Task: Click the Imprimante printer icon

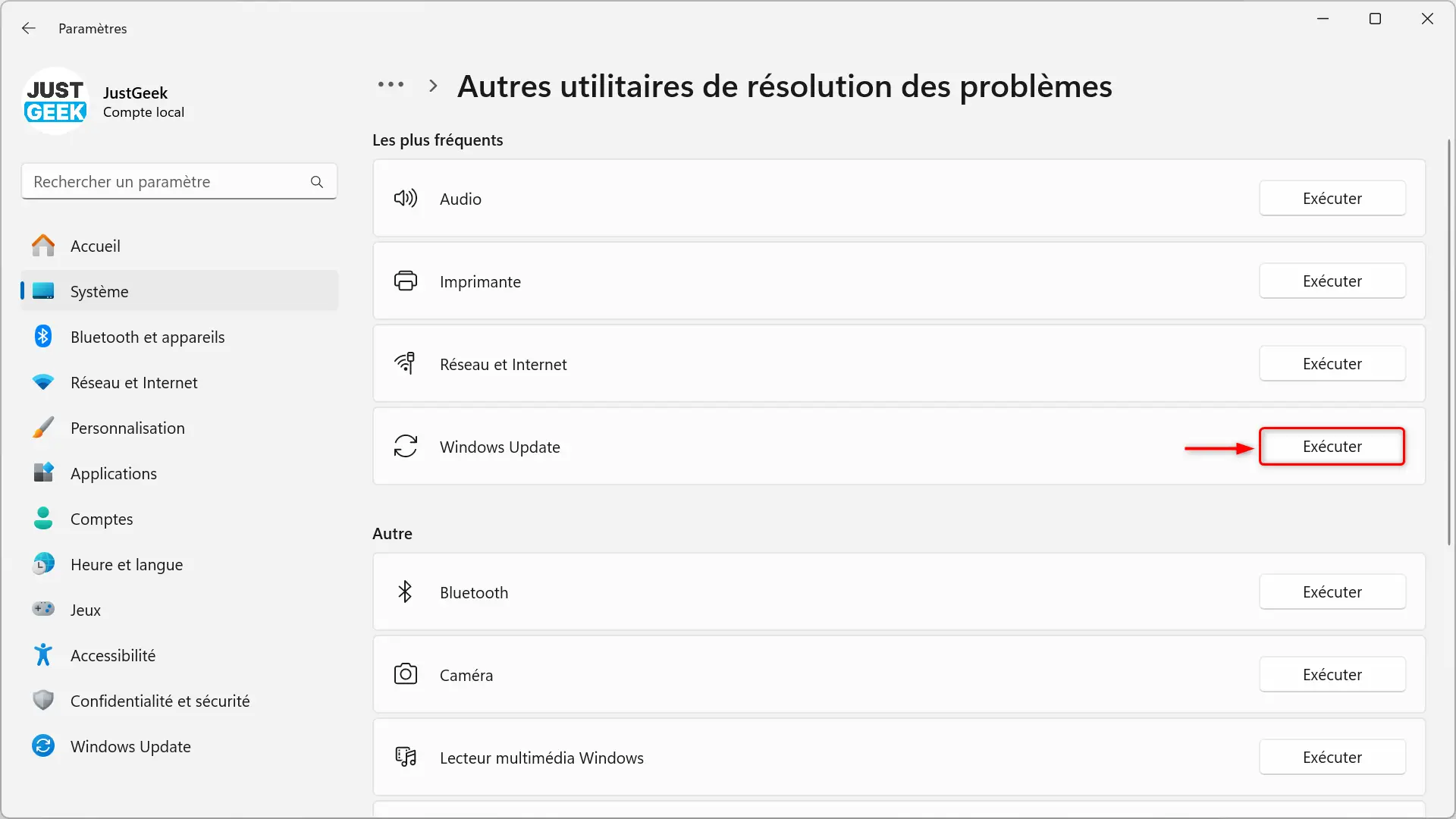Action: [406, 281]
